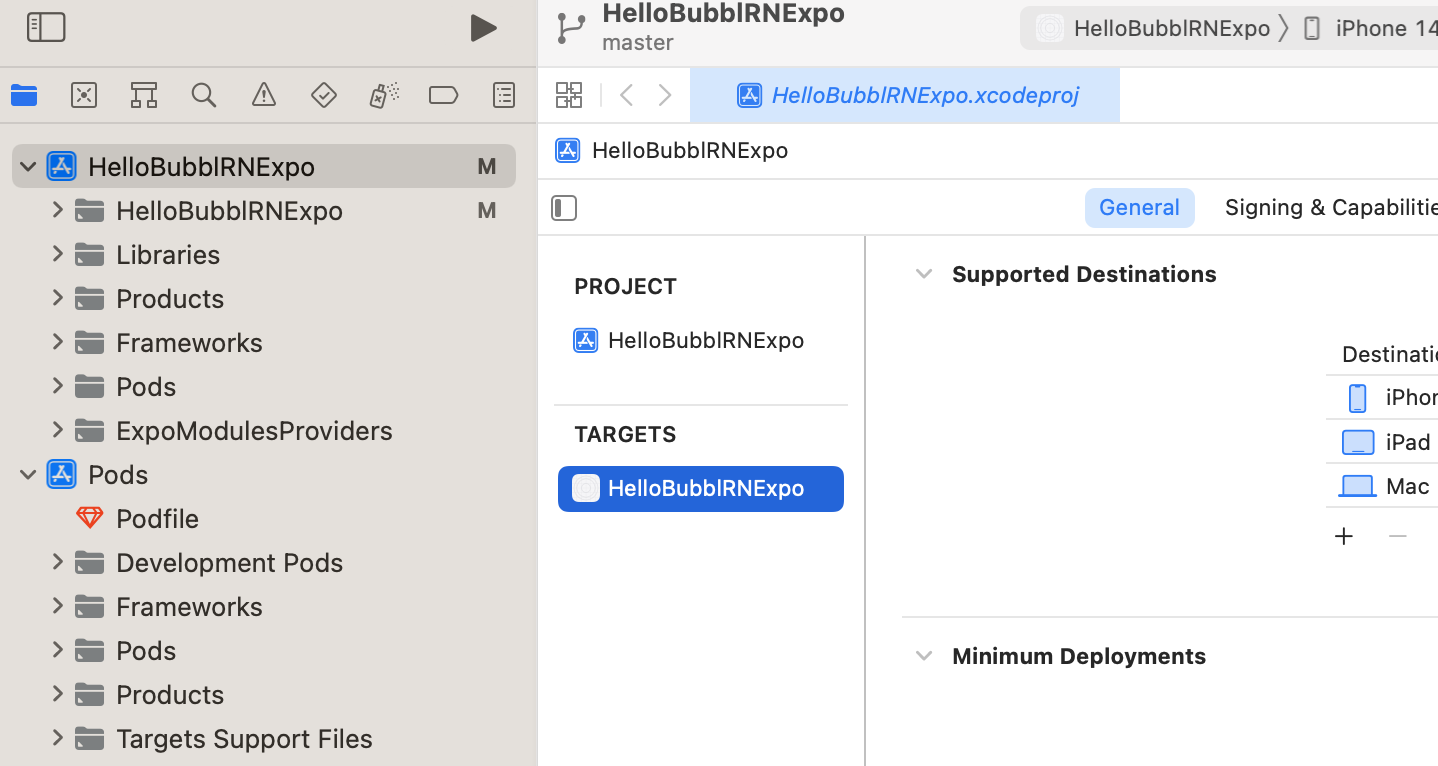Expand the Libraries folder
Image resolution: width=1438 pixels, height=766 pixels.
(57, 254)
